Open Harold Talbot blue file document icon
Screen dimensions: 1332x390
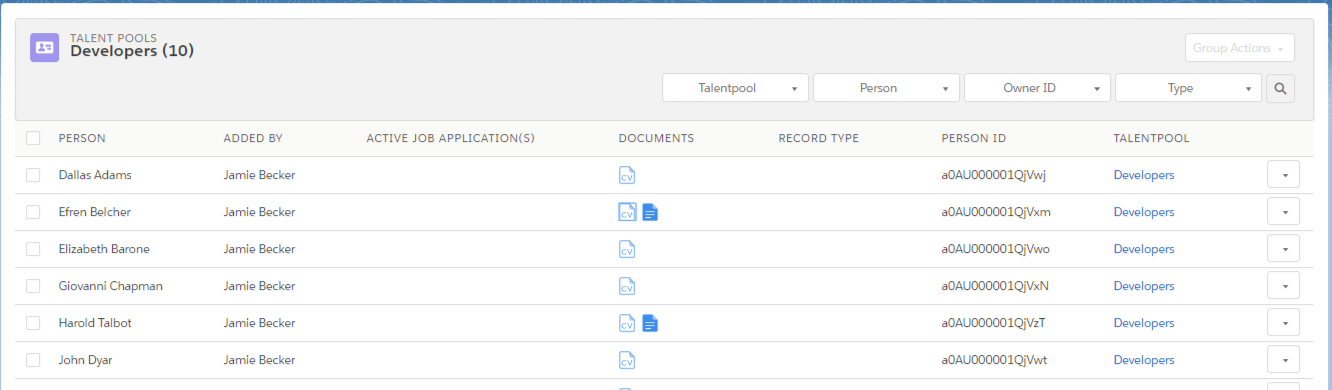pos(650,323)
